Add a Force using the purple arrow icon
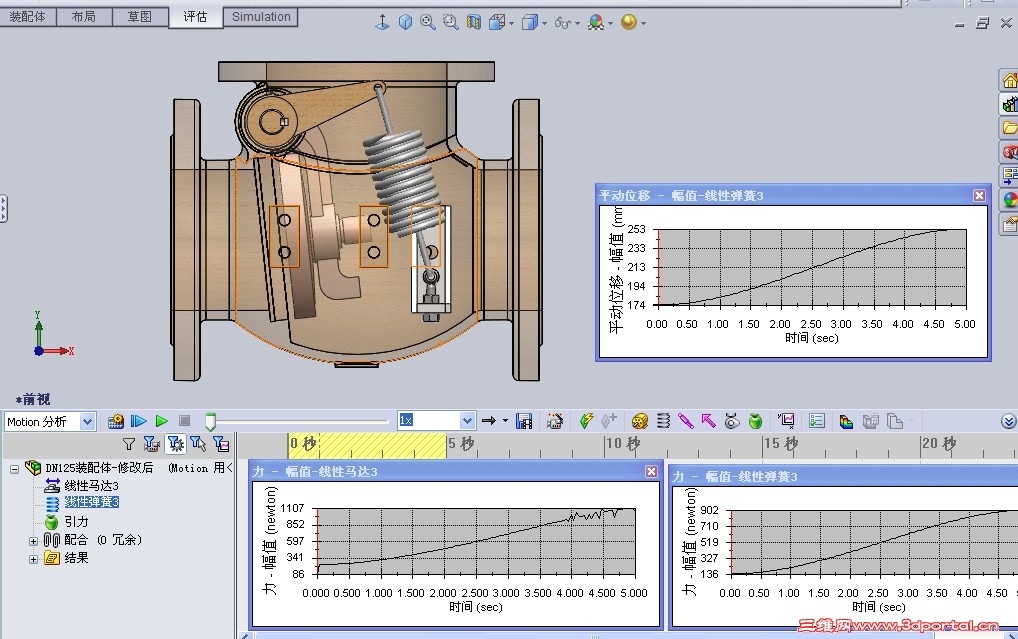 pyautogui.click(x=708, y=421)
